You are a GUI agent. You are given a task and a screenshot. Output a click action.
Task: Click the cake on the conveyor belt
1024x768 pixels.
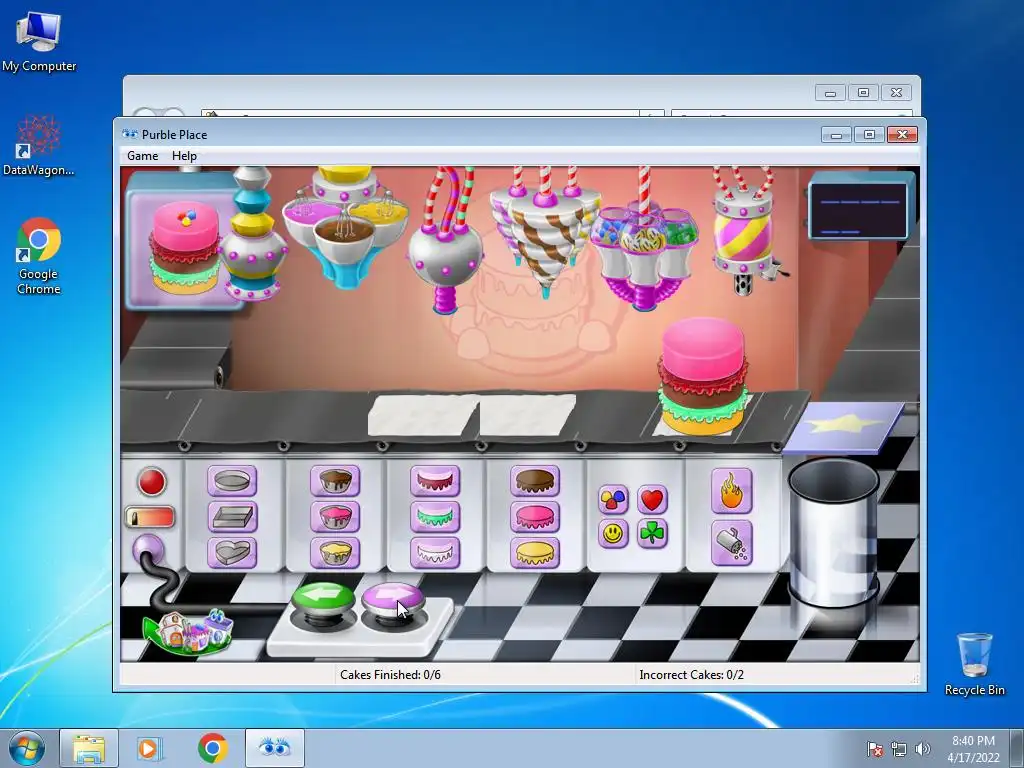pyautogui.click(x=703, y=377)
